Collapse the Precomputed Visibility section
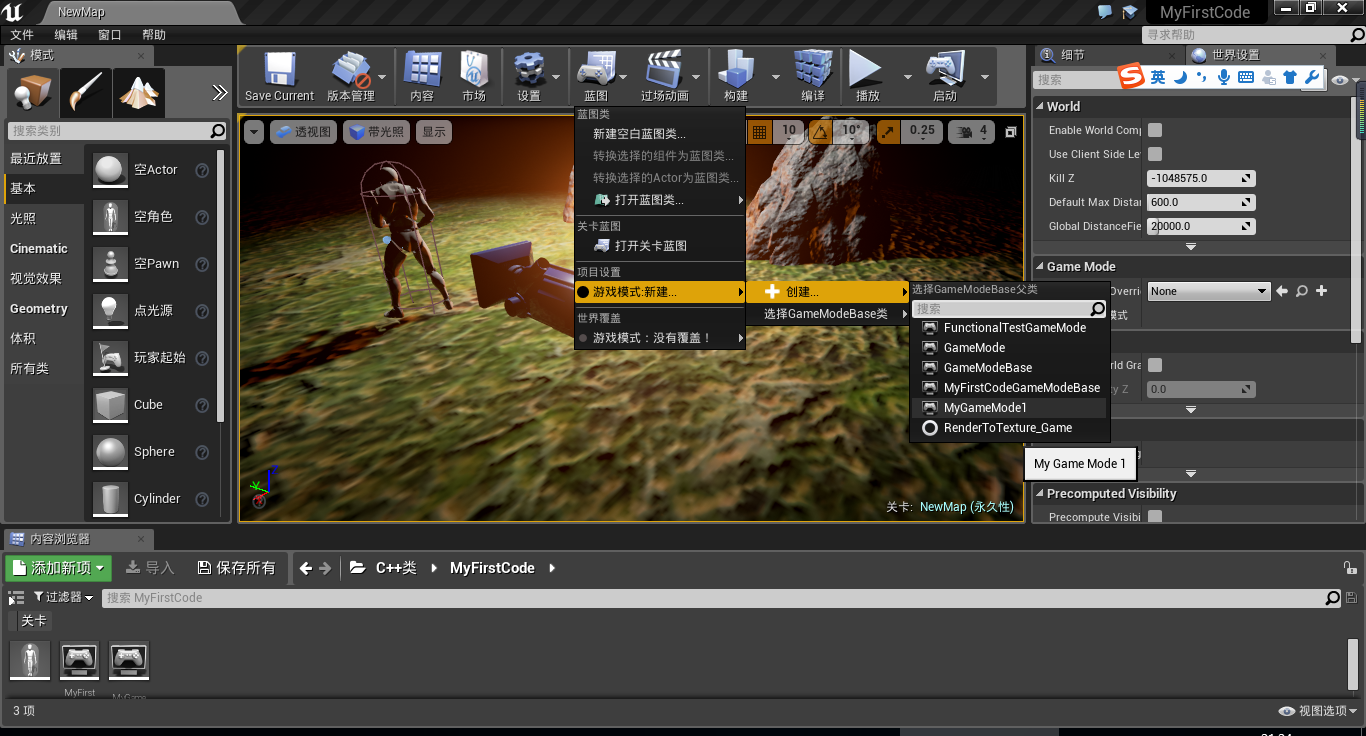 1039,493
